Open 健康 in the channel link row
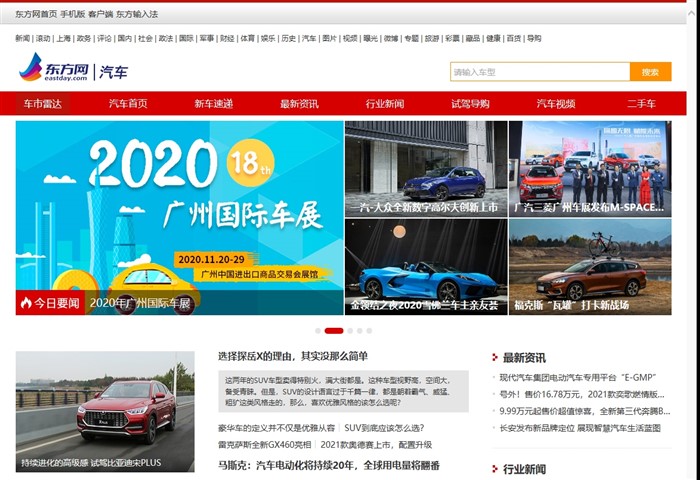The height and width of the screenshot is (480, 700). (493, 38)
